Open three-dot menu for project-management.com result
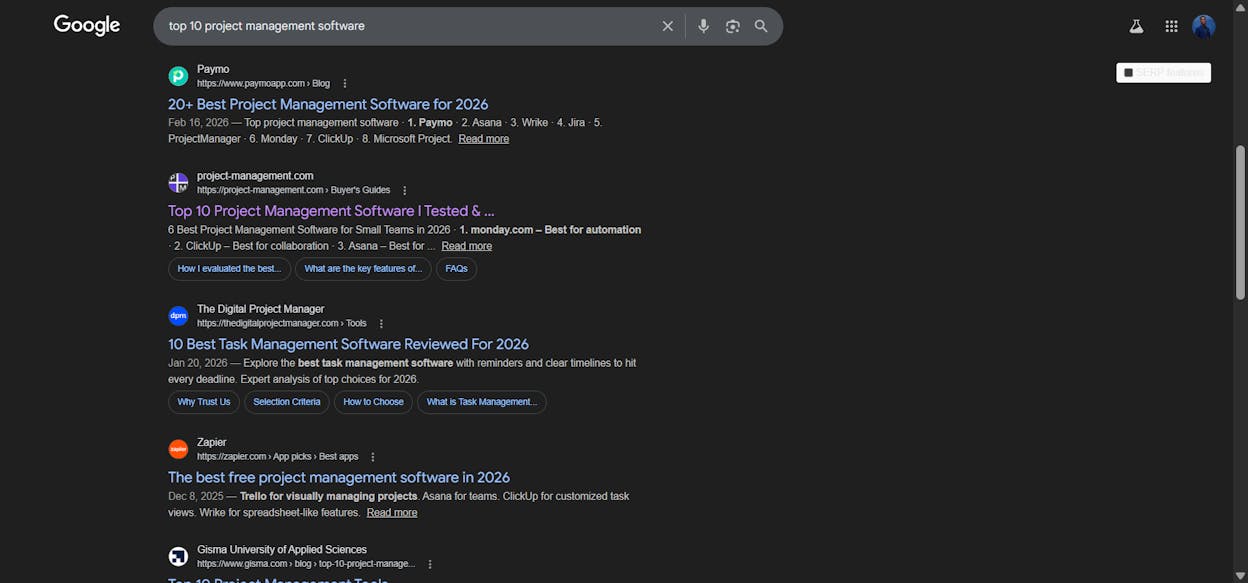 coord(405,190)
